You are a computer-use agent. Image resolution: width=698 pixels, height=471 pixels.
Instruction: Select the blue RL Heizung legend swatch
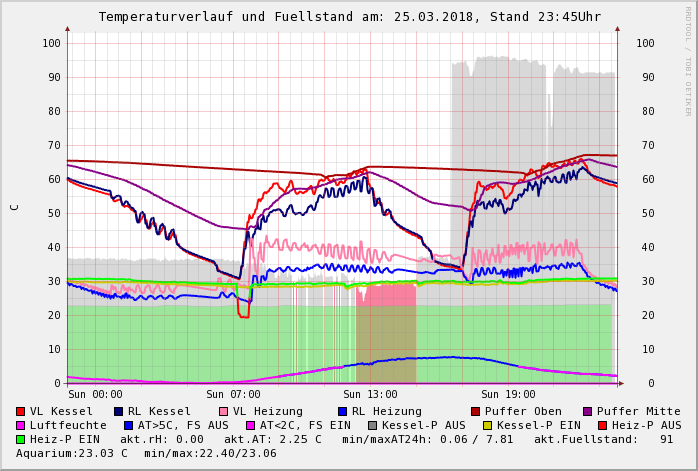342,411
